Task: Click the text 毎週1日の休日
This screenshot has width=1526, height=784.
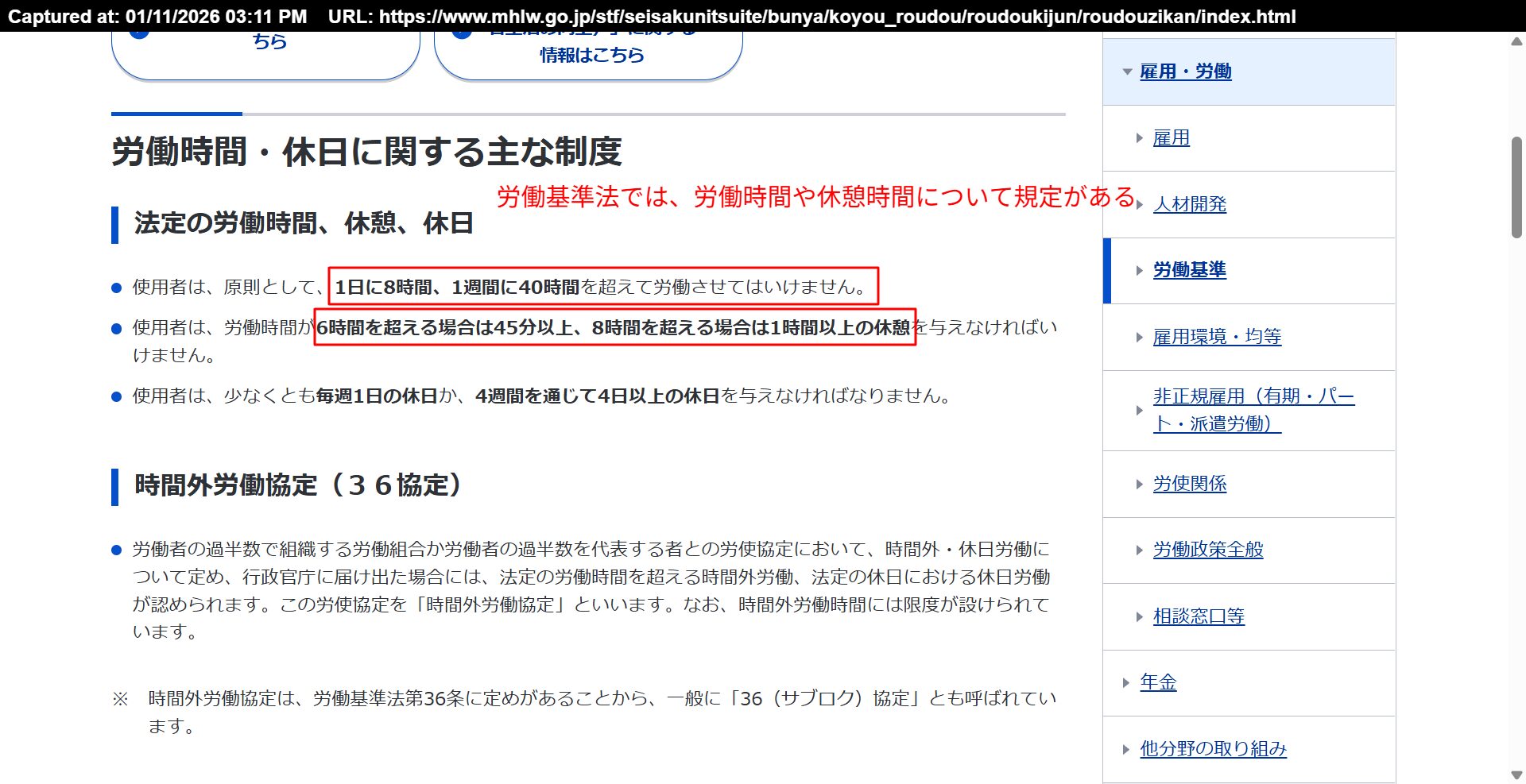Action: coord(378,396)
